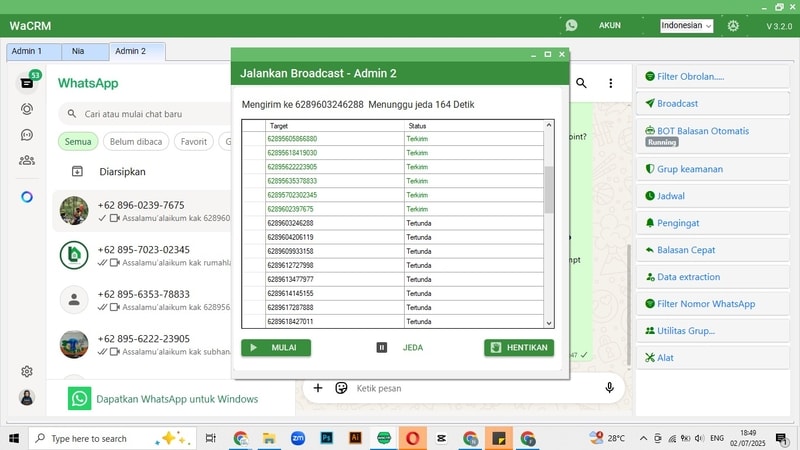Click the microphone voice message icon

coord(609,388)
